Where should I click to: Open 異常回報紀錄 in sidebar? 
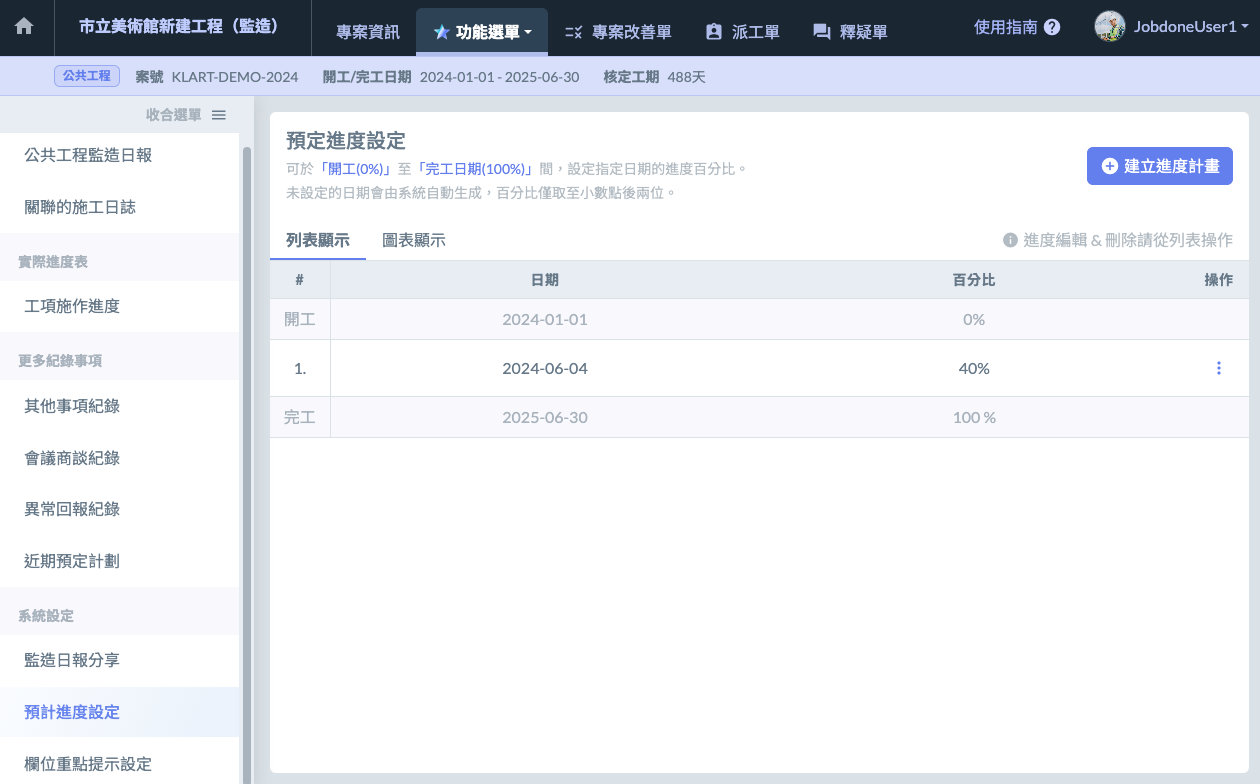(x=120, y=509)
